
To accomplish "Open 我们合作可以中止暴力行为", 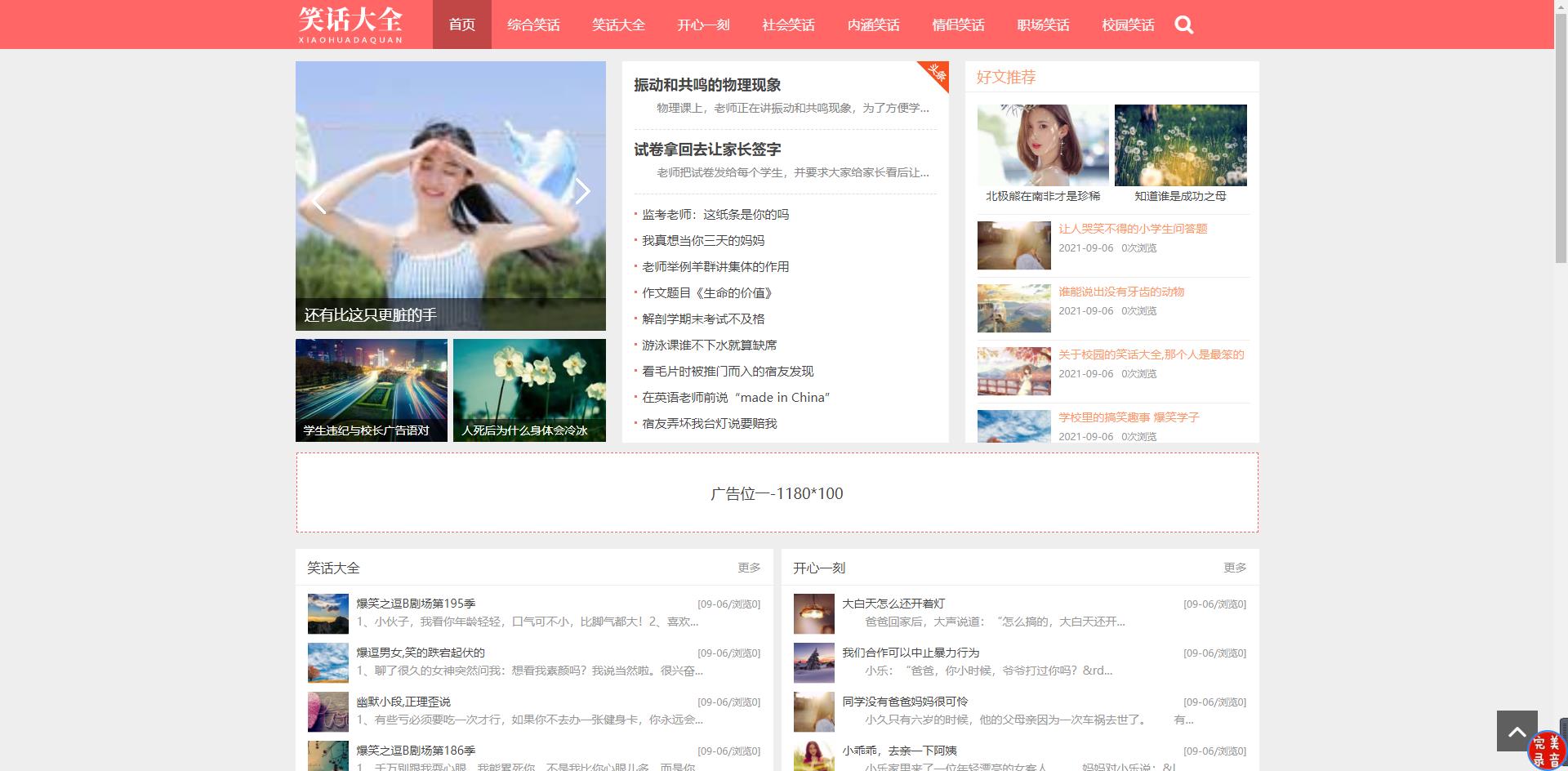I will pos(911,653).
